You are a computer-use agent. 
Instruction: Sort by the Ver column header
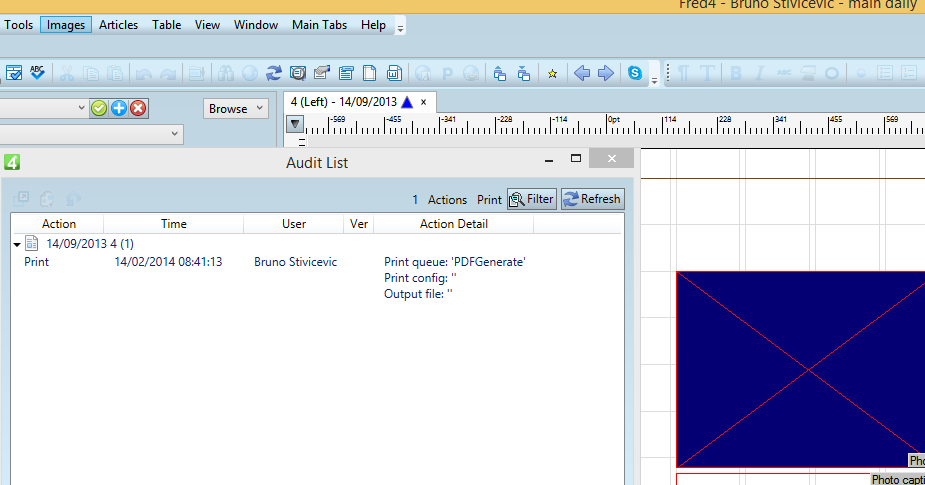tap(359, 224)
